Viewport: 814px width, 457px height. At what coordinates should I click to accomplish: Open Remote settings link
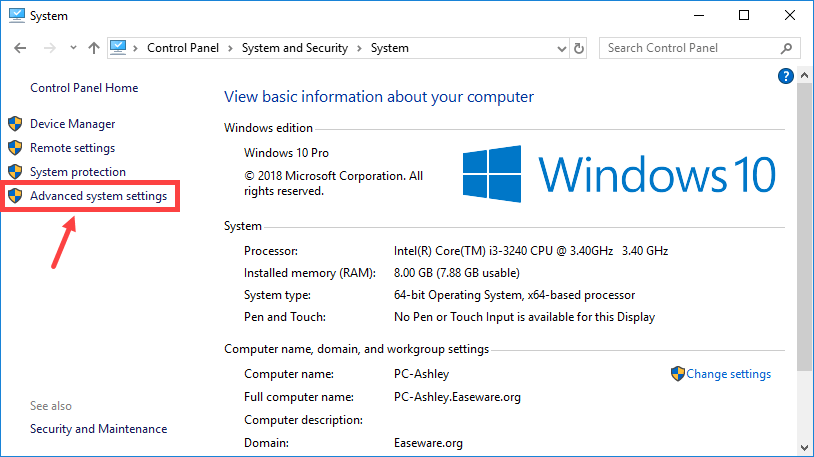72,148
